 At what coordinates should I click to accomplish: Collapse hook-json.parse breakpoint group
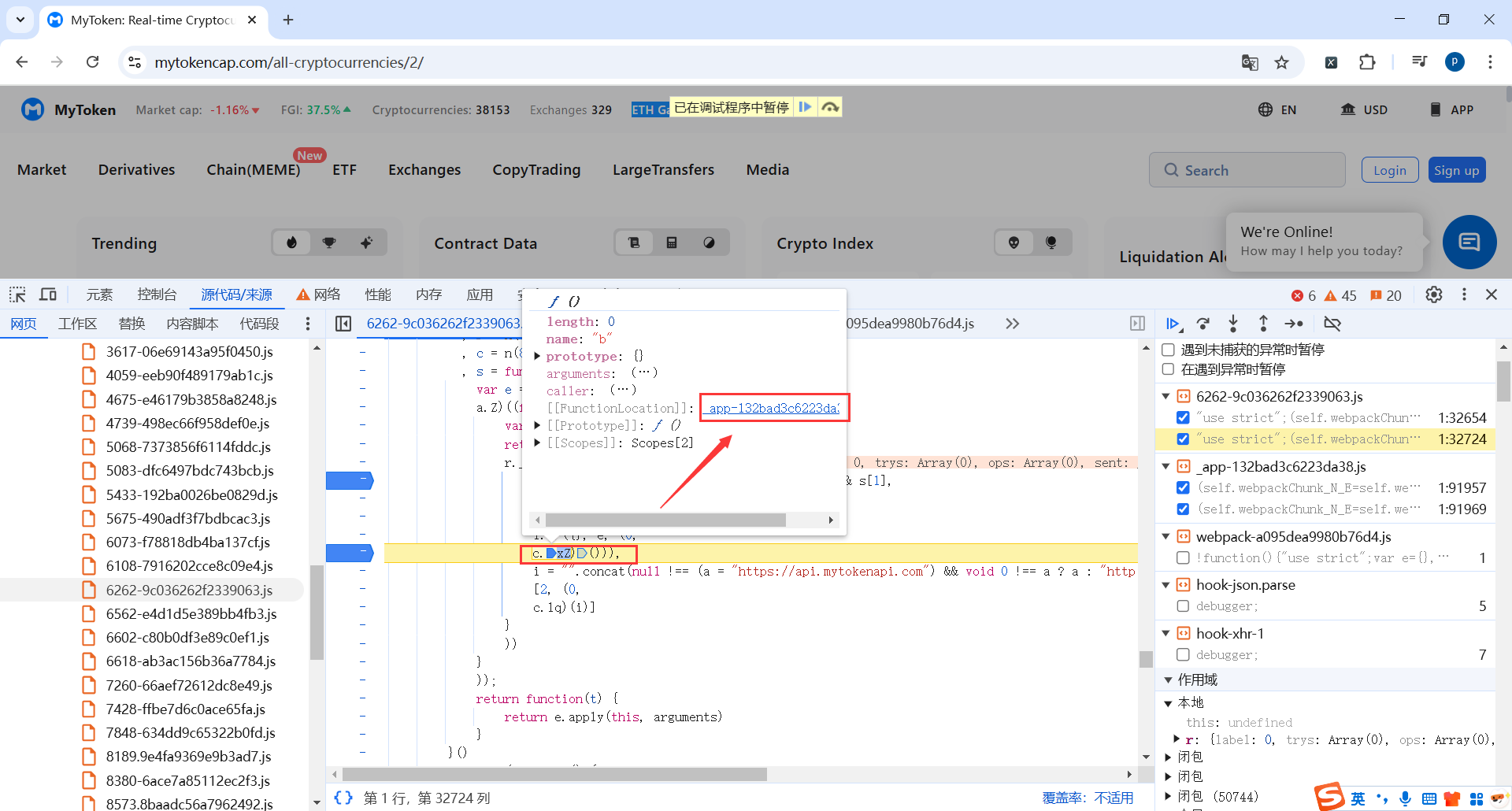pyautogui.click(x=1166, y=585)
